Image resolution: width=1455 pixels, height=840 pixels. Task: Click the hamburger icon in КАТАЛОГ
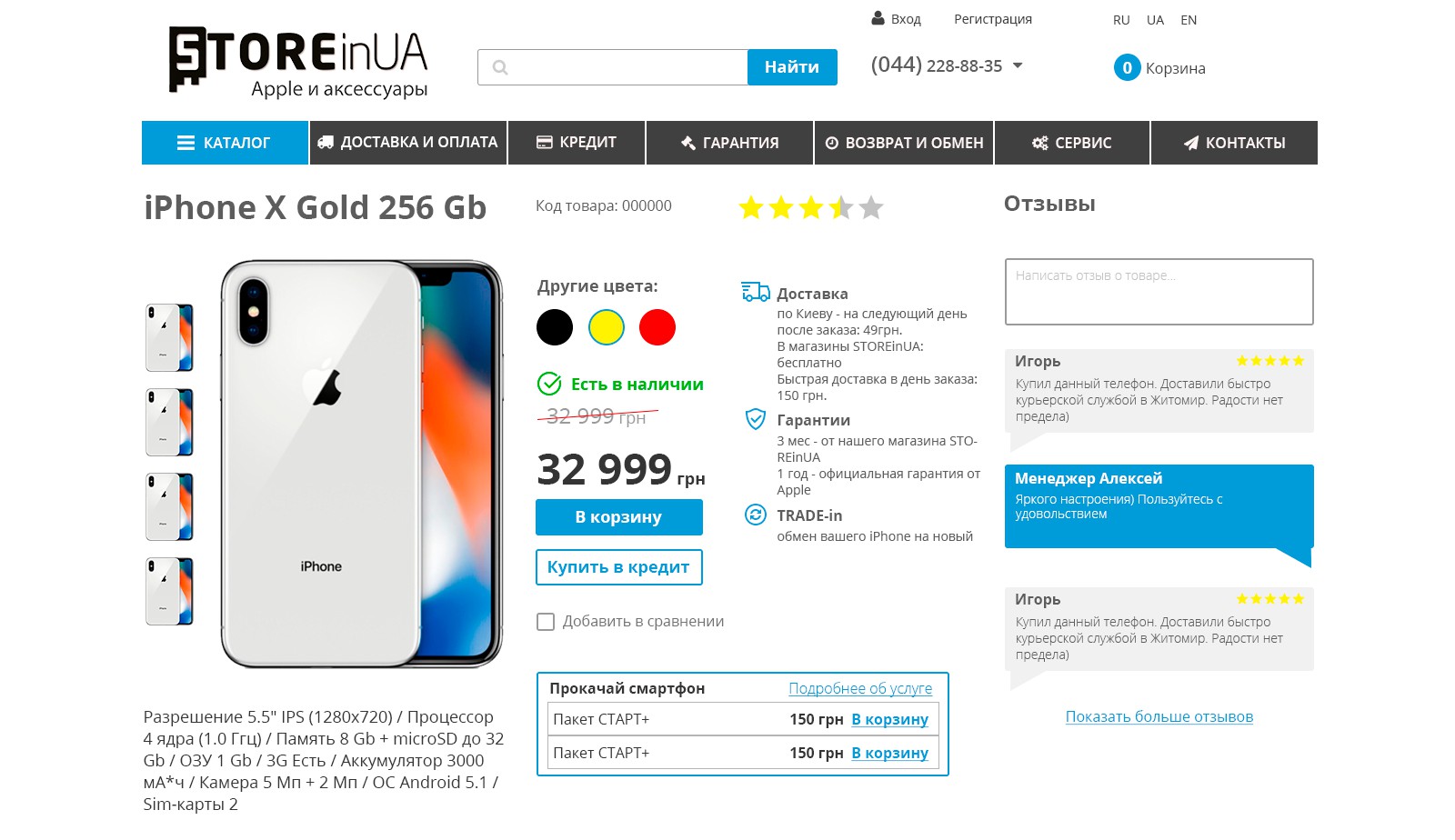click(186, 143)
